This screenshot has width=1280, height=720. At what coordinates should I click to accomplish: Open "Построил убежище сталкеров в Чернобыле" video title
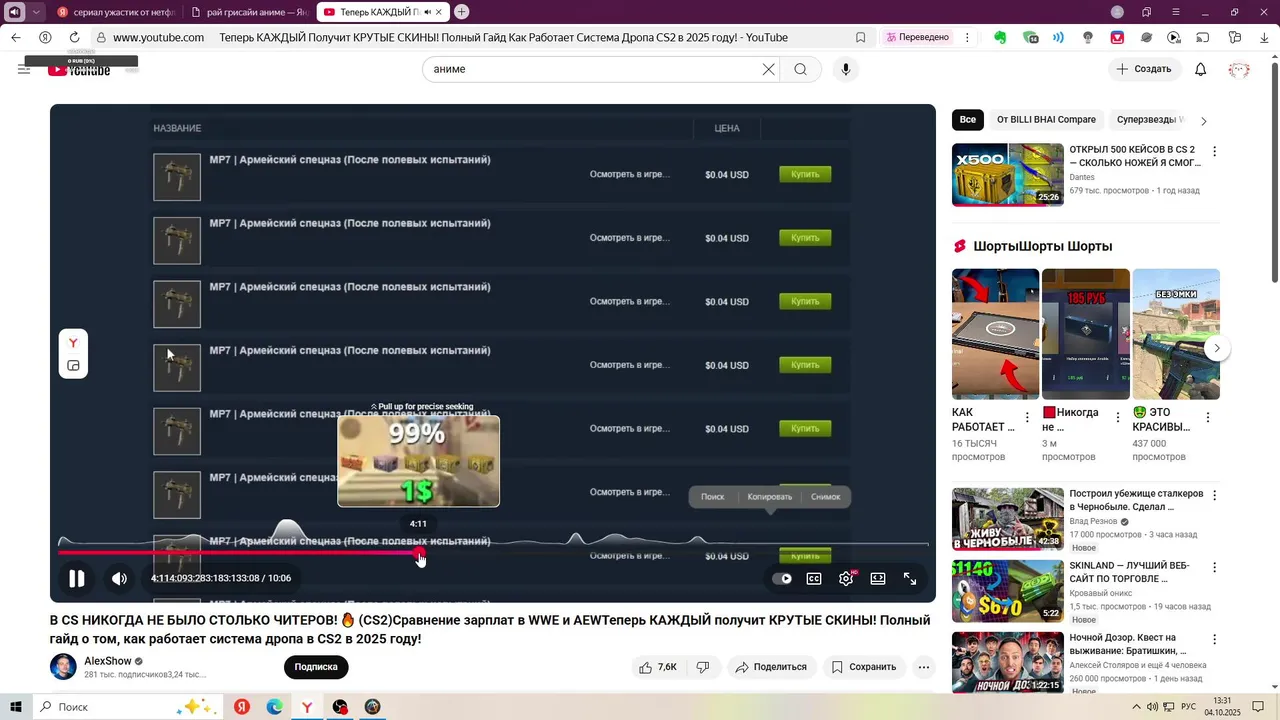(x=1136, y=500)
